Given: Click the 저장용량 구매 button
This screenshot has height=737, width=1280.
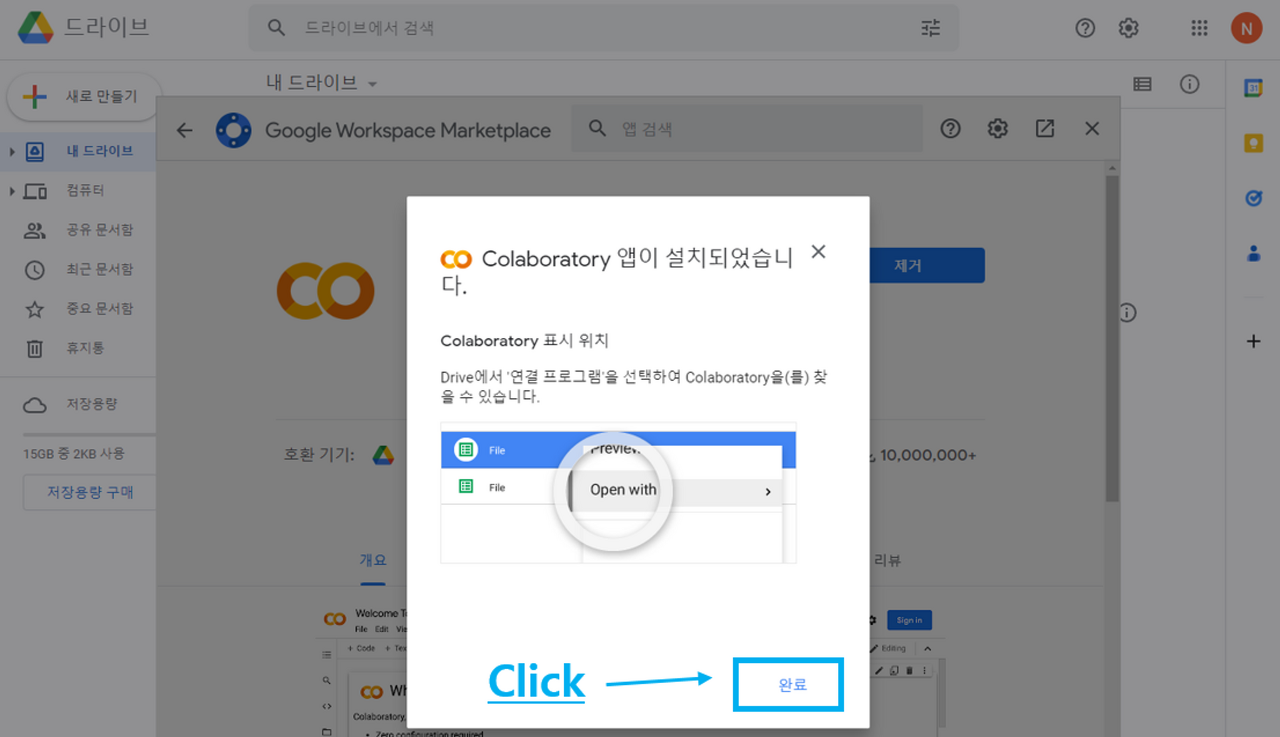Looking at the screenshot, I should [x=89, y=492].
